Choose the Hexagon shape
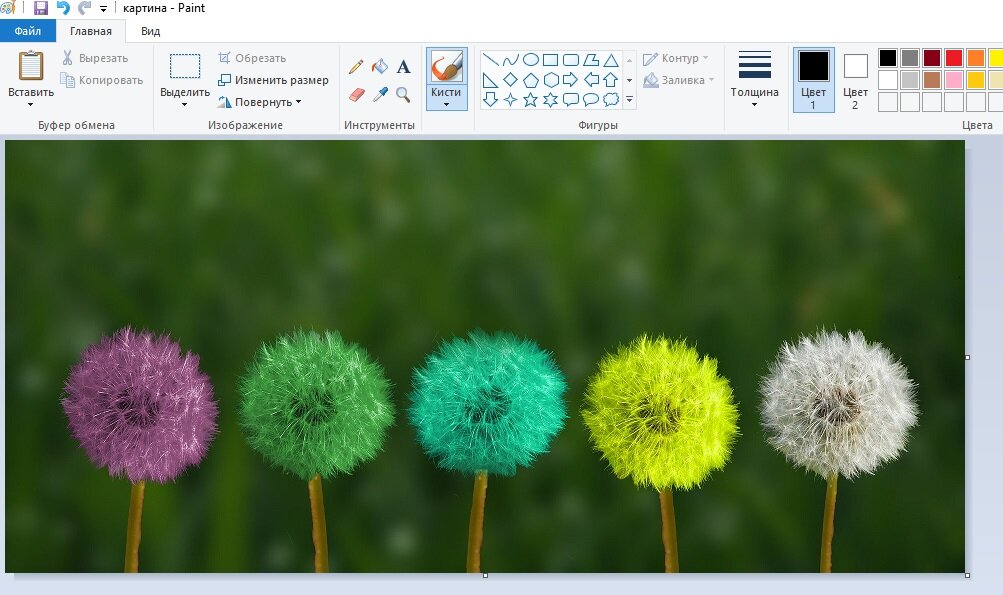This screenshot has width=1003, height=595. pos(550,80)
